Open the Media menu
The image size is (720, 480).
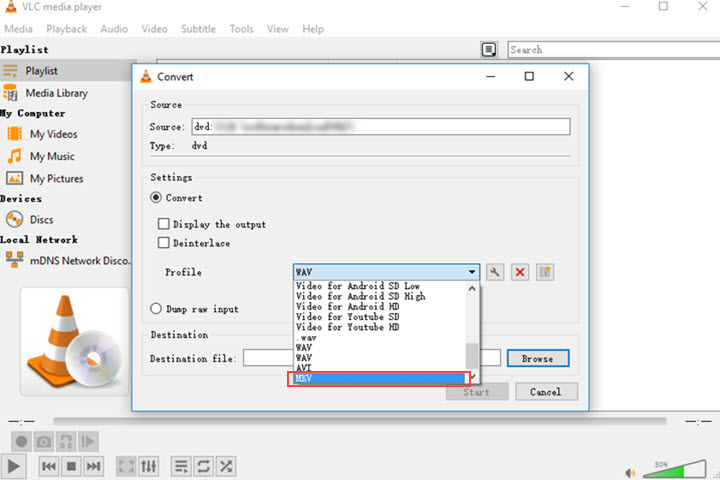(x=18, y=29)
